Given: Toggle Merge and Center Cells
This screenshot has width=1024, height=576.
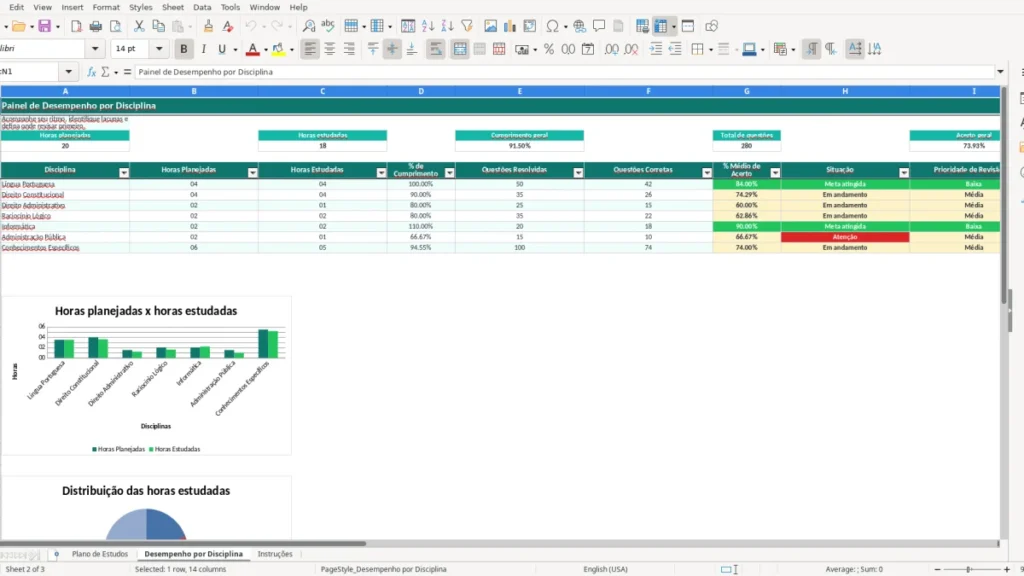Looking at the screenshot, I should 460,49.
